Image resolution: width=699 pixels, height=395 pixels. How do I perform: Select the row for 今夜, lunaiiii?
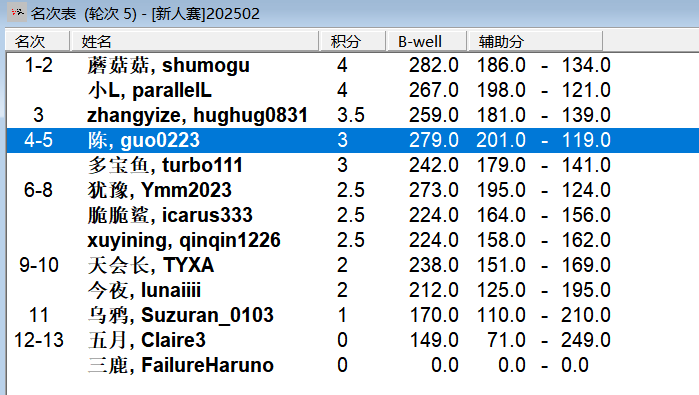click(353, 290)
